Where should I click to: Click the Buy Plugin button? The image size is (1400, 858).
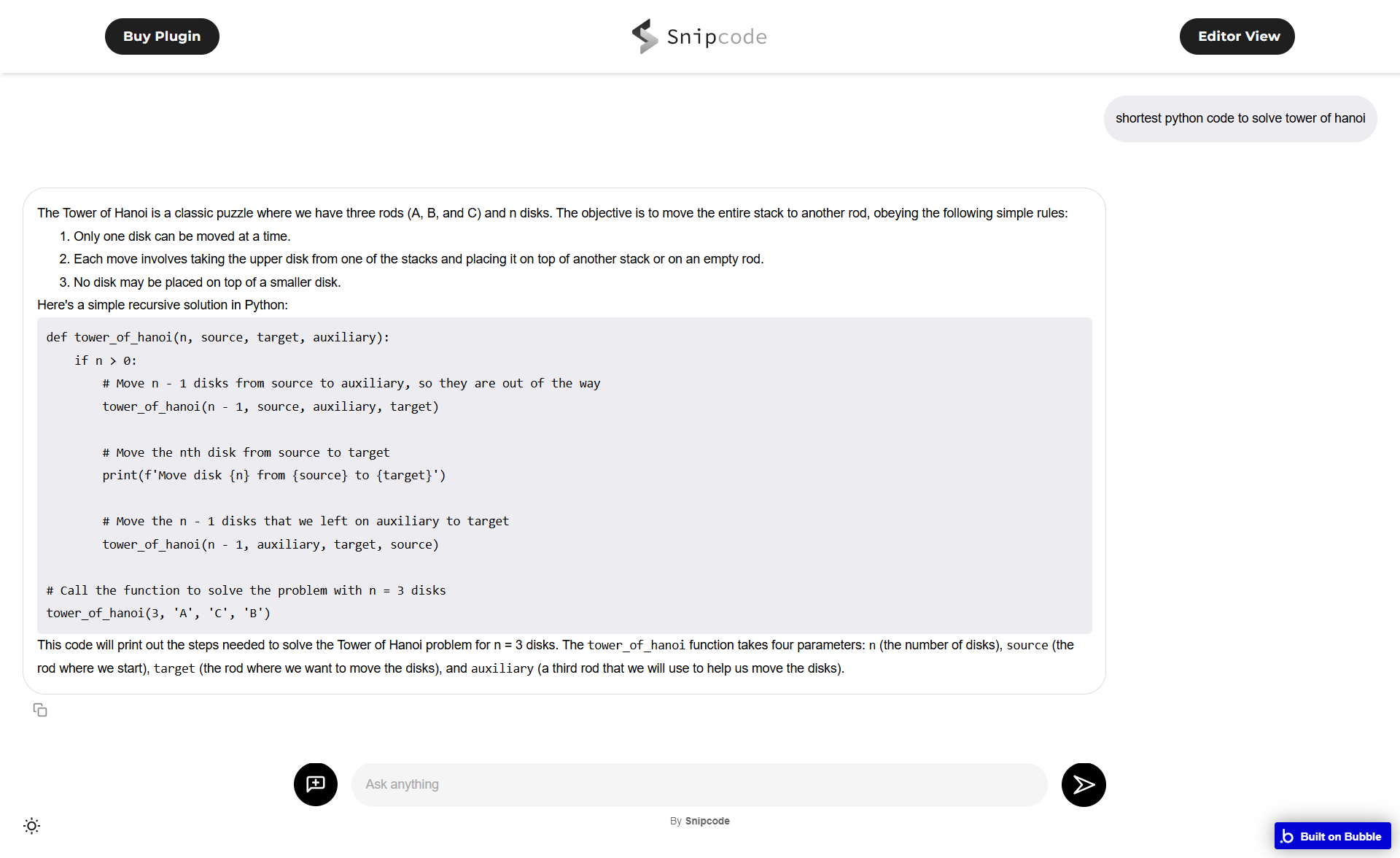pos(162,36)
